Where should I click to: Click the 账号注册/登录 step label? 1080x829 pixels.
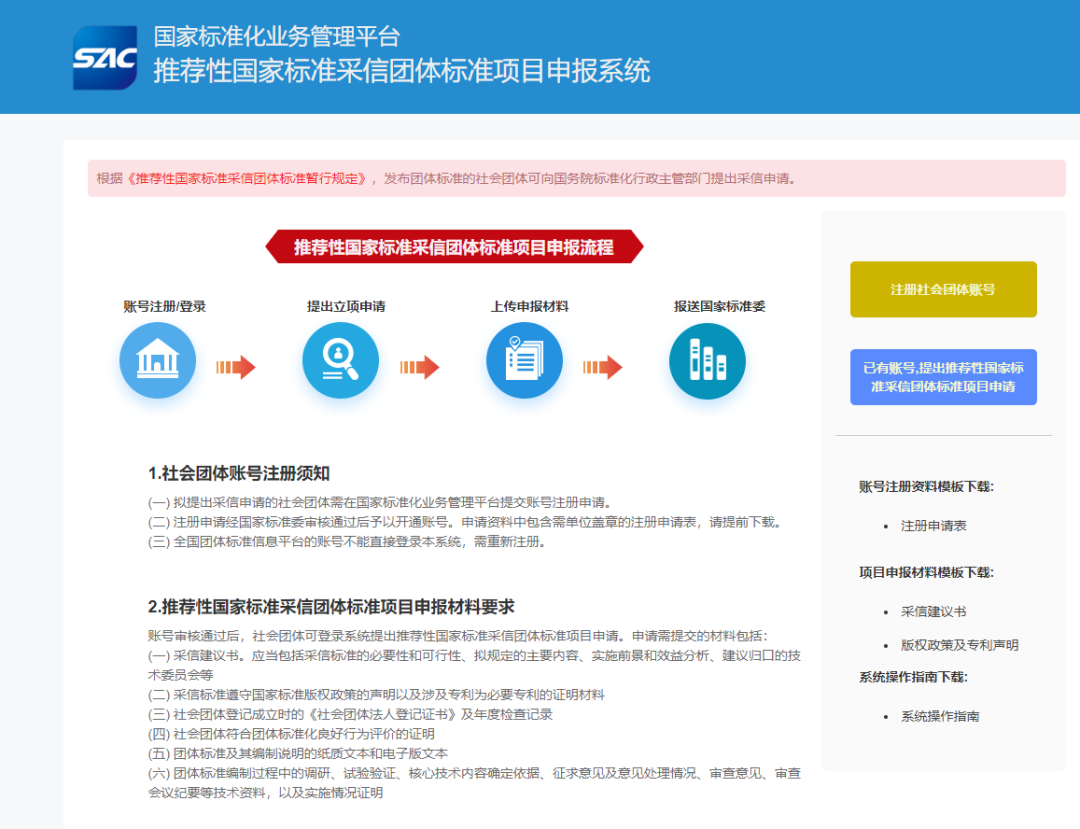164,306
